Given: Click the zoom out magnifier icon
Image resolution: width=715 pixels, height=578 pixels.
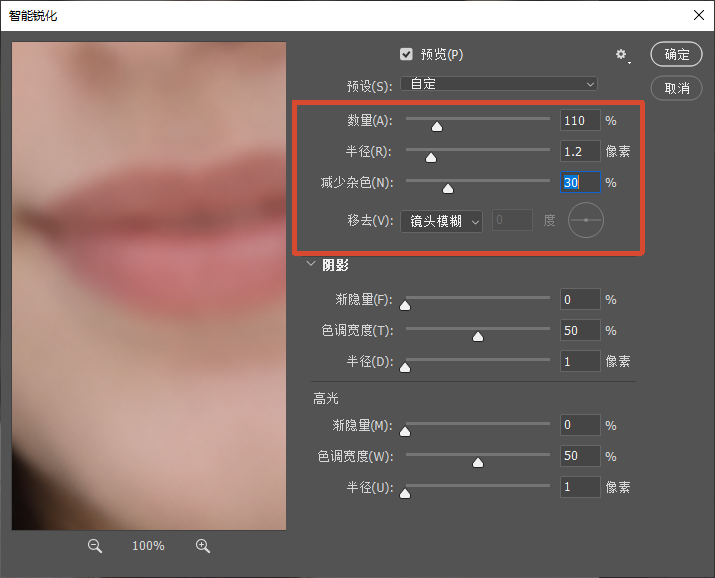Looking at the screenshot, I should [95, 546].
